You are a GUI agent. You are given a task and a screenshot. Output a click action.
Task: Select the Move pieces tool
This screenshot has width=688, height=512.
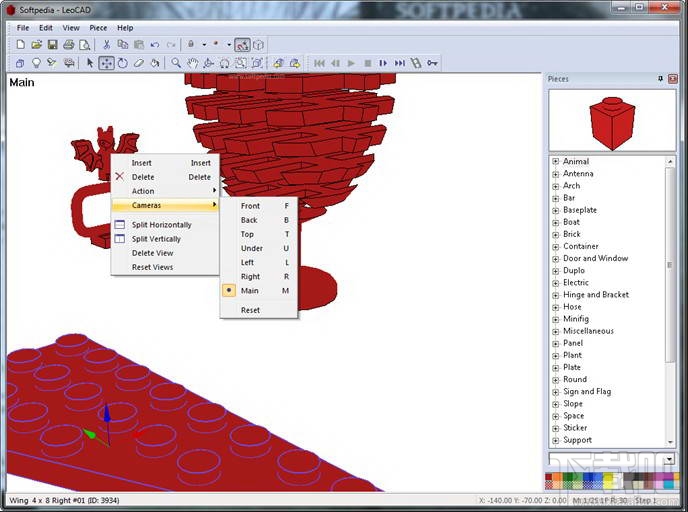(x=106, y=63)
